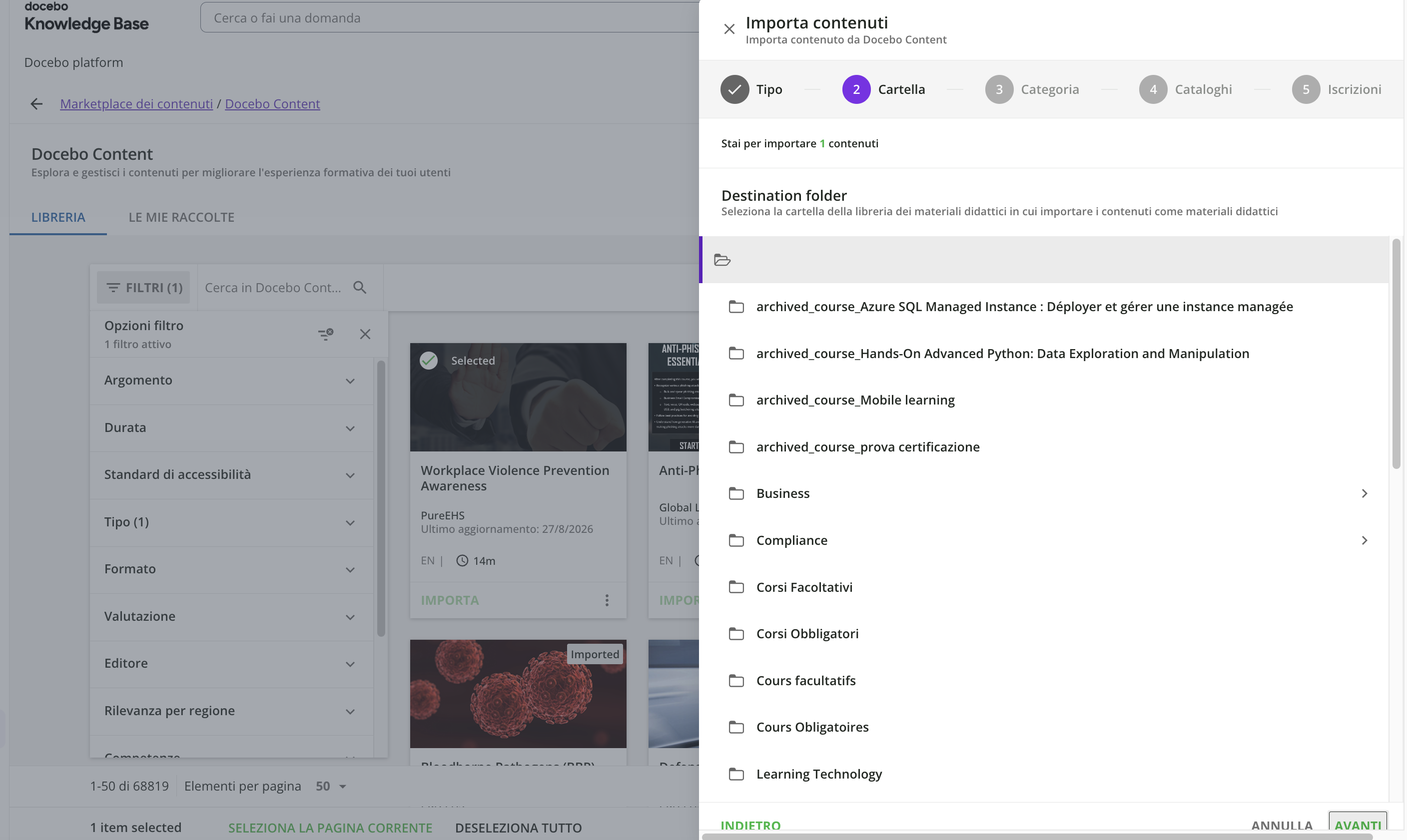This screenshot has height=840, width=1407.
Task: Click folder icon for archived_course_Mobile learning
Action: click(x=736, y=400)
